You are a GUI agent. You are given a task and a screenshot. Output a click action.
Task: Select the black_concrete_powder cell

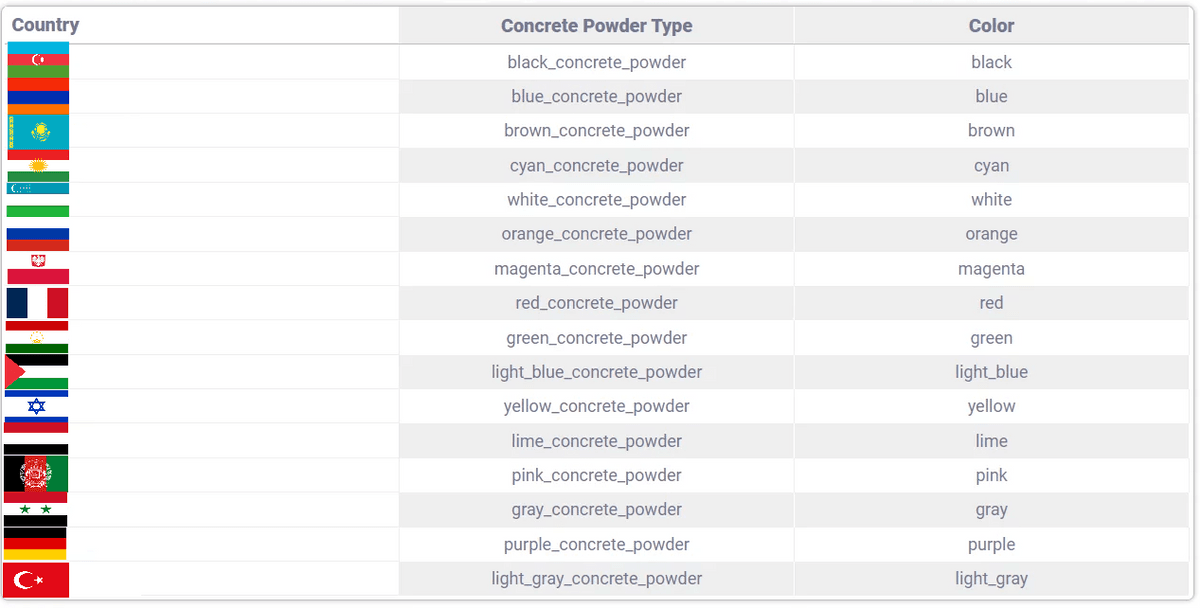[x=596, y=62]
